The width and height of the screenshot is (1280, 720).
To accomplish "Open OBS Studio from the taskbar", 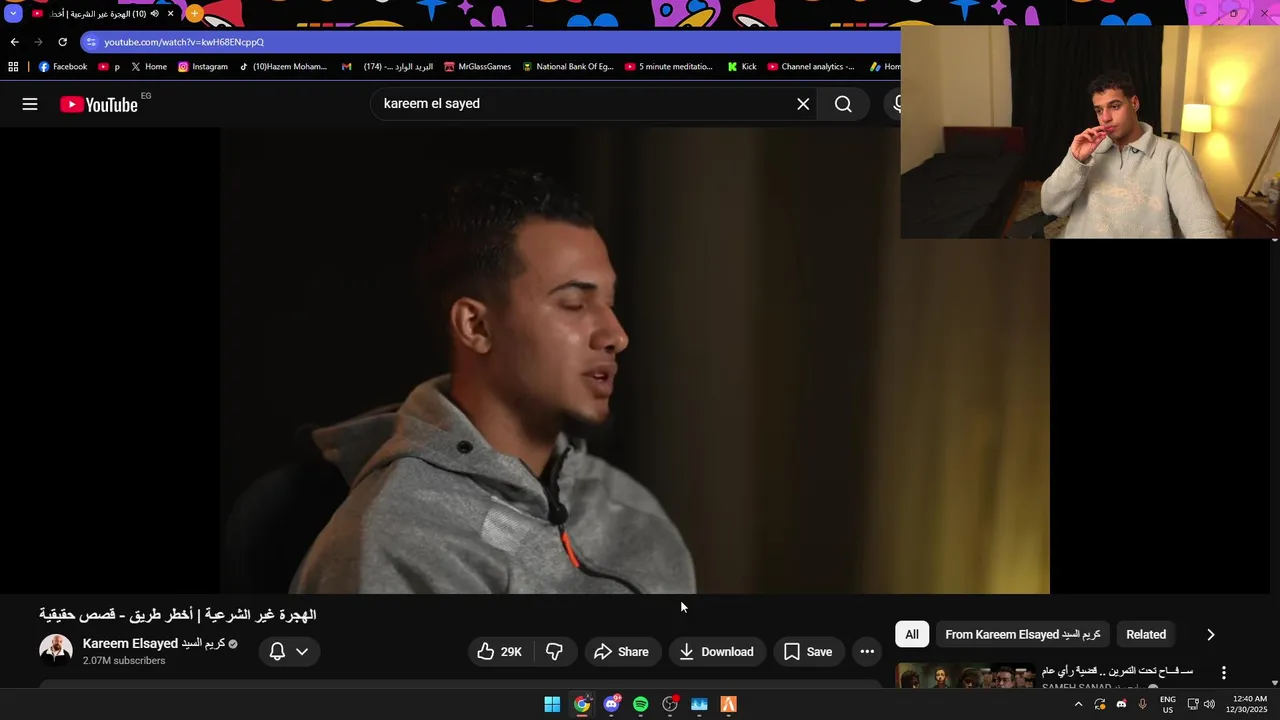I will click(x=670, y=704).
